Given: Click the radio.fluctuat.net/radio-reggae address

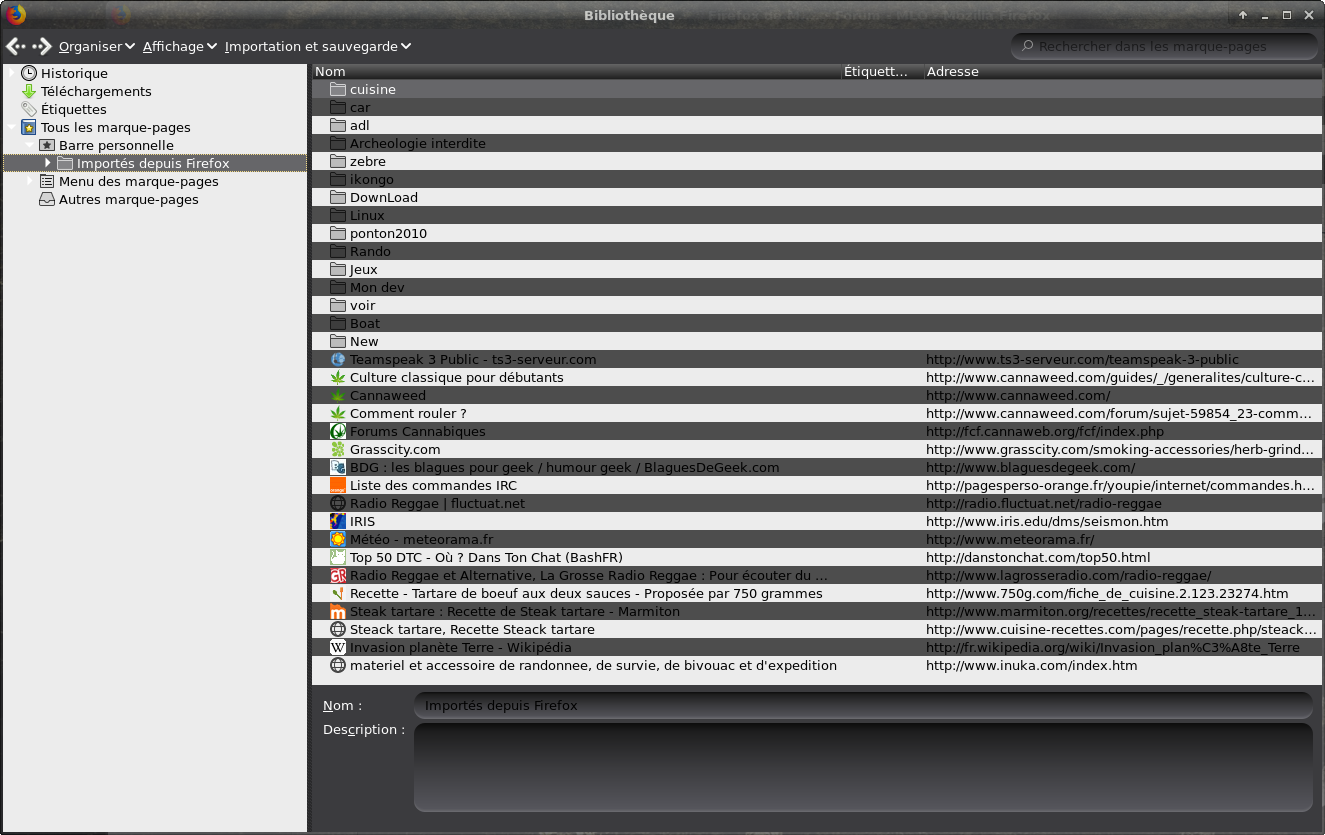Looking at the screenshot, I should [x=1044, y=503].
